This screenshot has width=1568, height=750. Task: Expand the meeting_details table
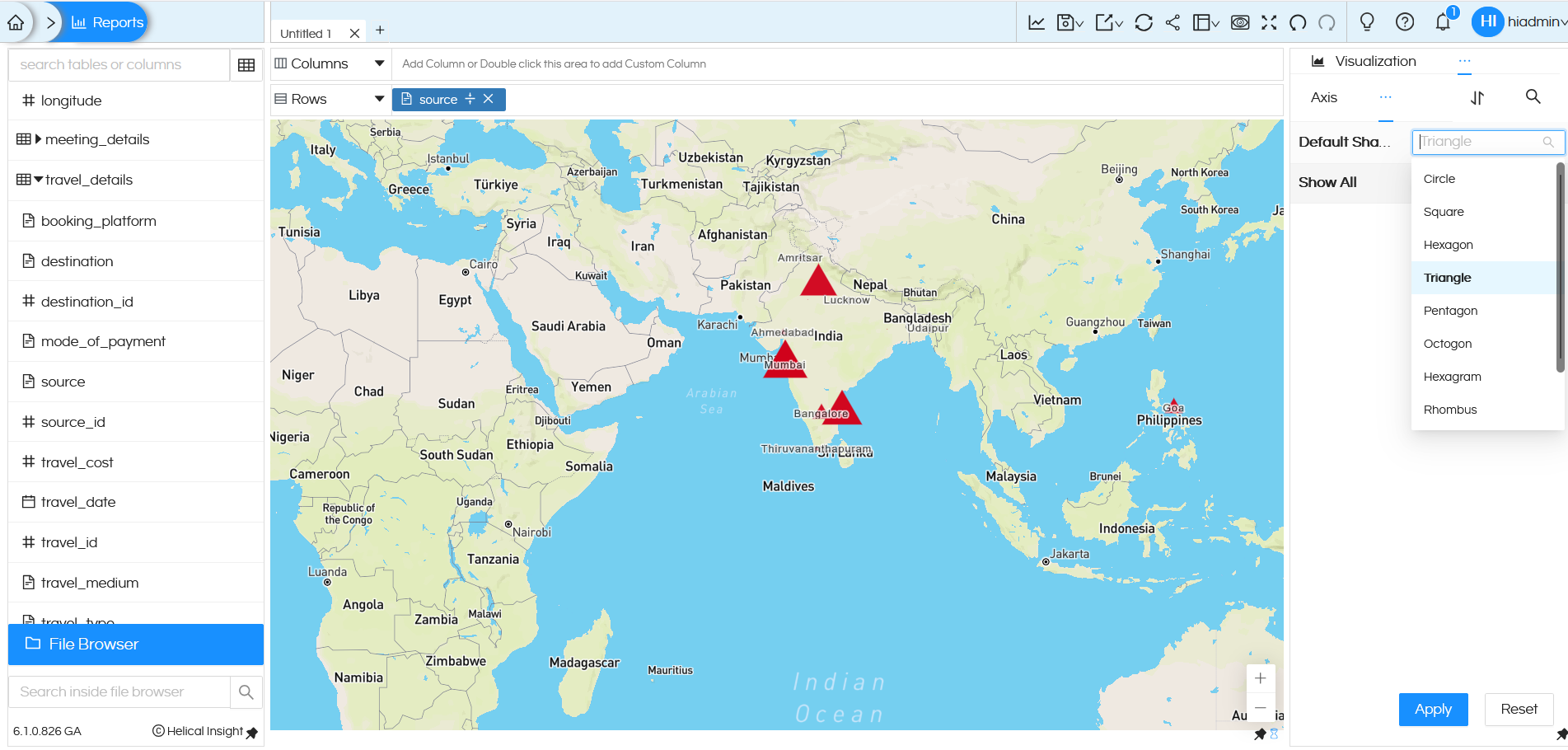pyautogui.click(x=36, y=139)
